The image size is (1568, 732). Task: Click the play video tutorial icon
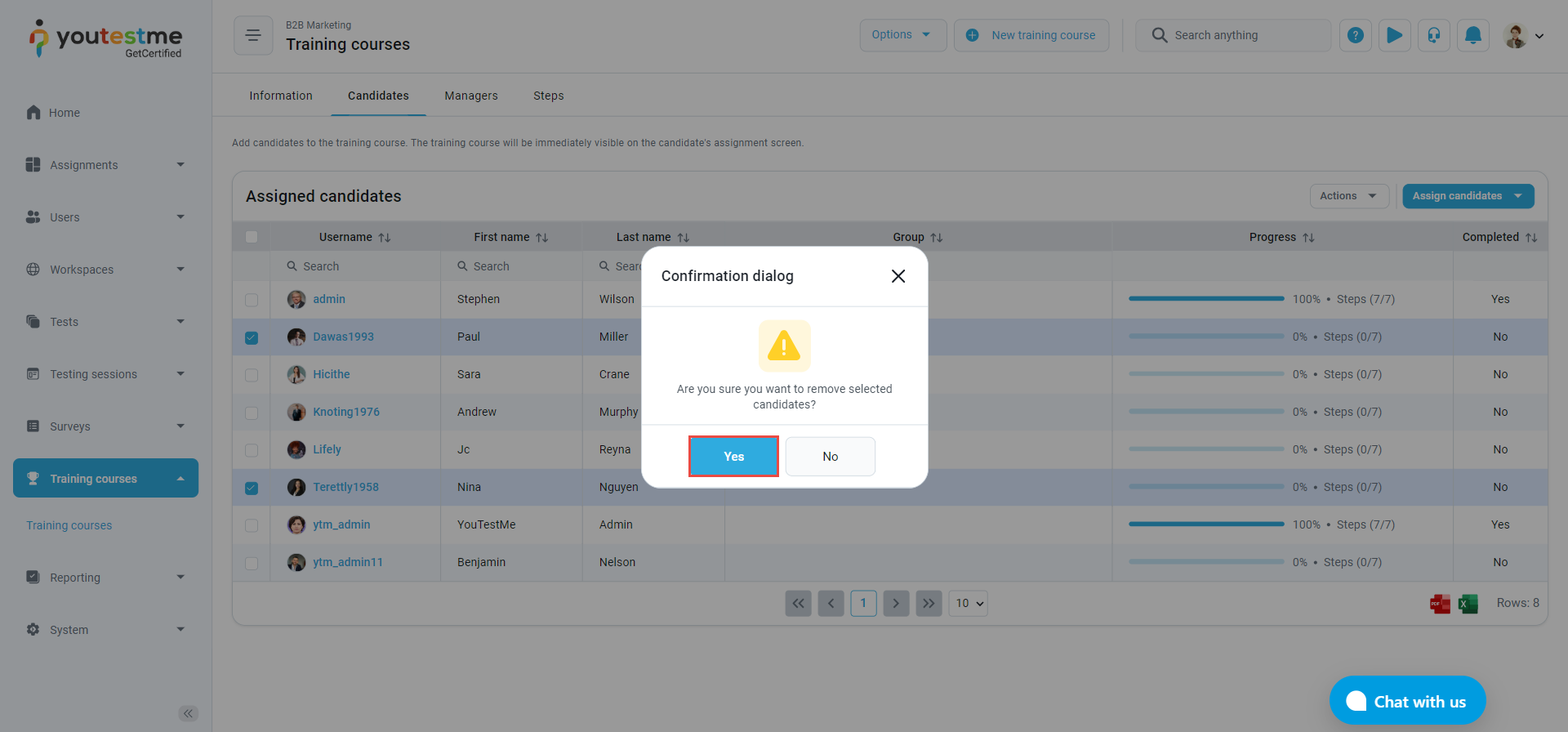1394,35
